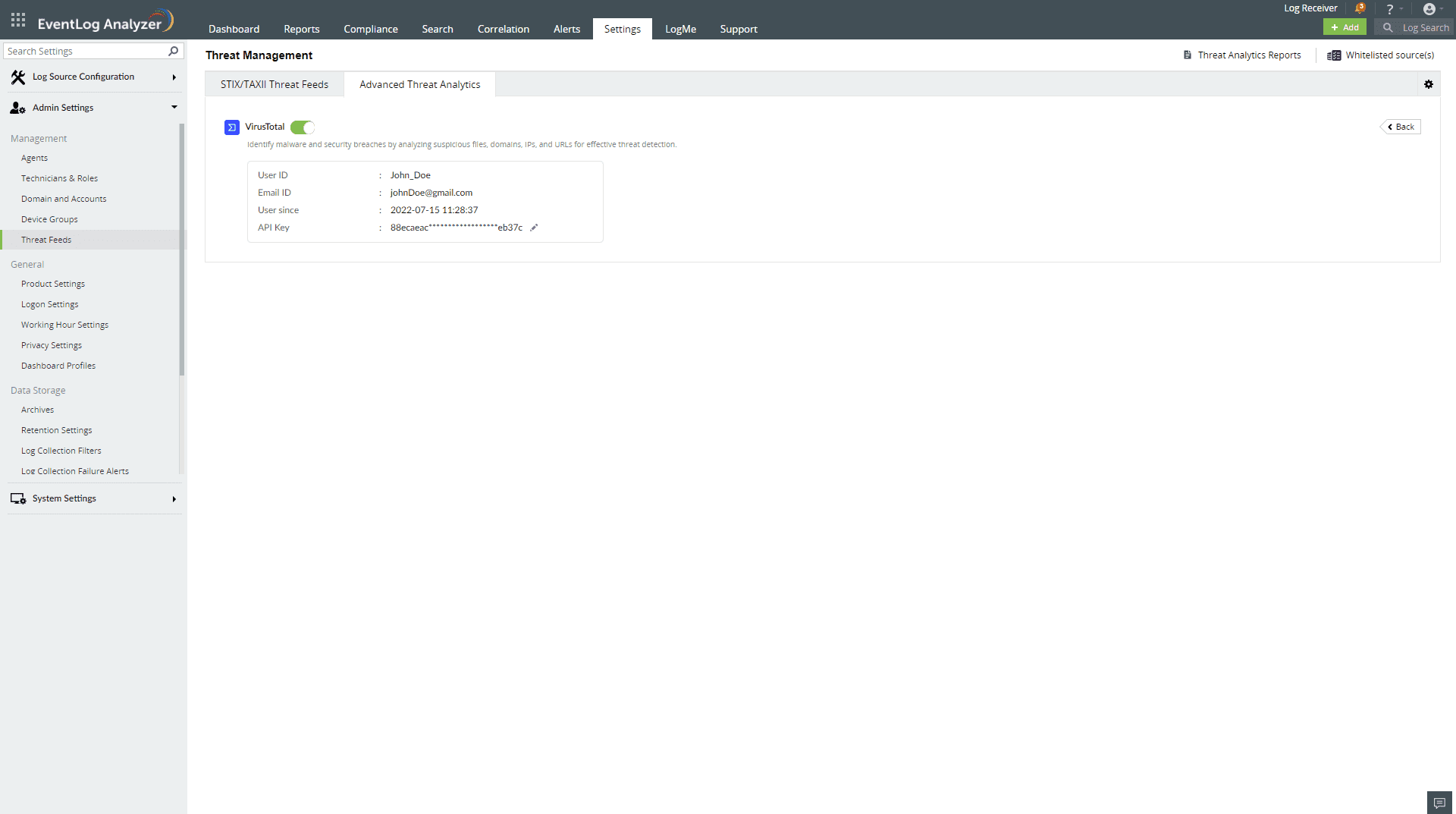Collapse the Admin Settings section
This screenshot has height=814, width=1456.
point(174,107)
